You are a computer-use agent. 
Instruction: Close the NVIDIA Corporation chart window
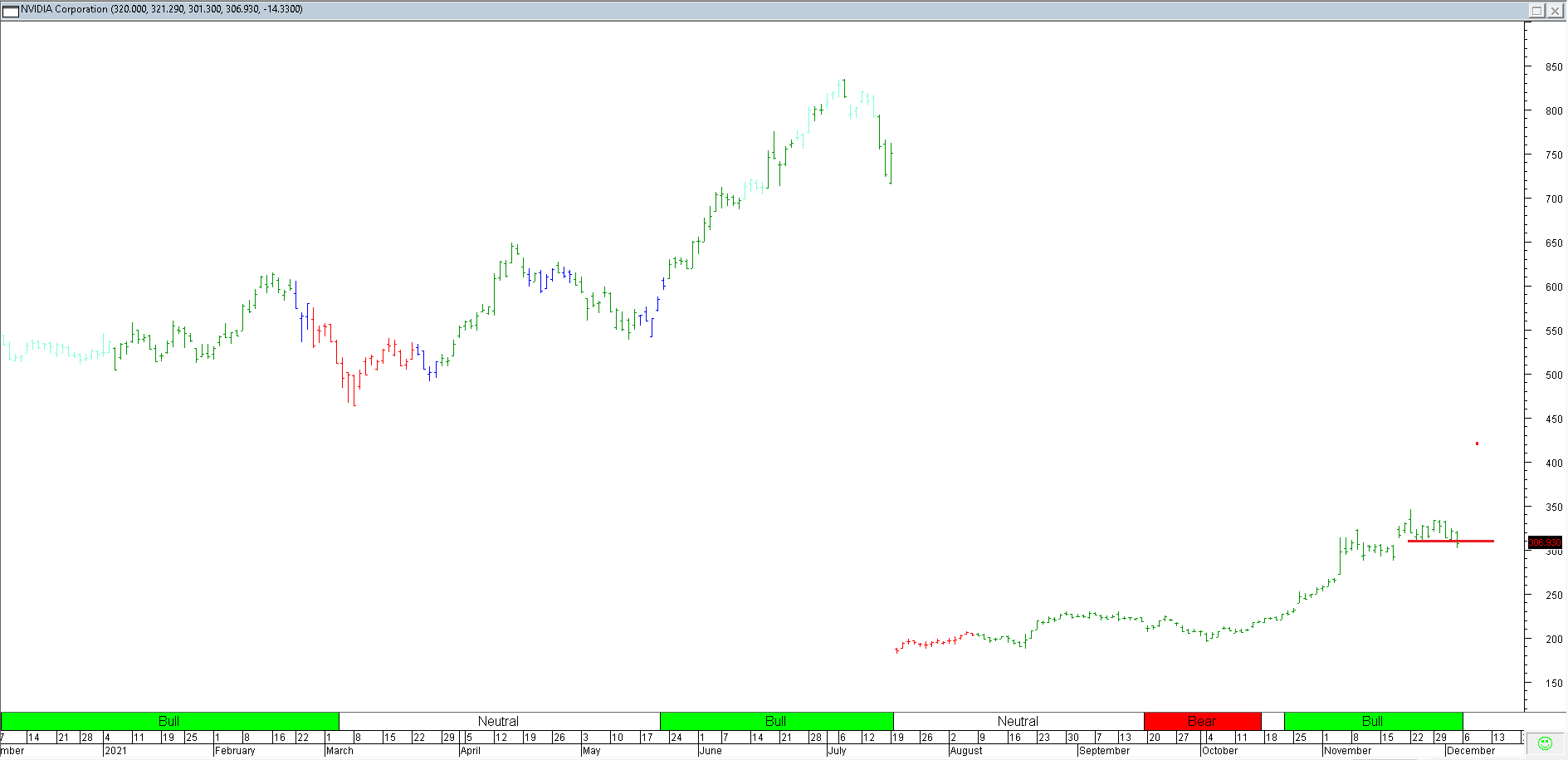tap(1555, 10)
